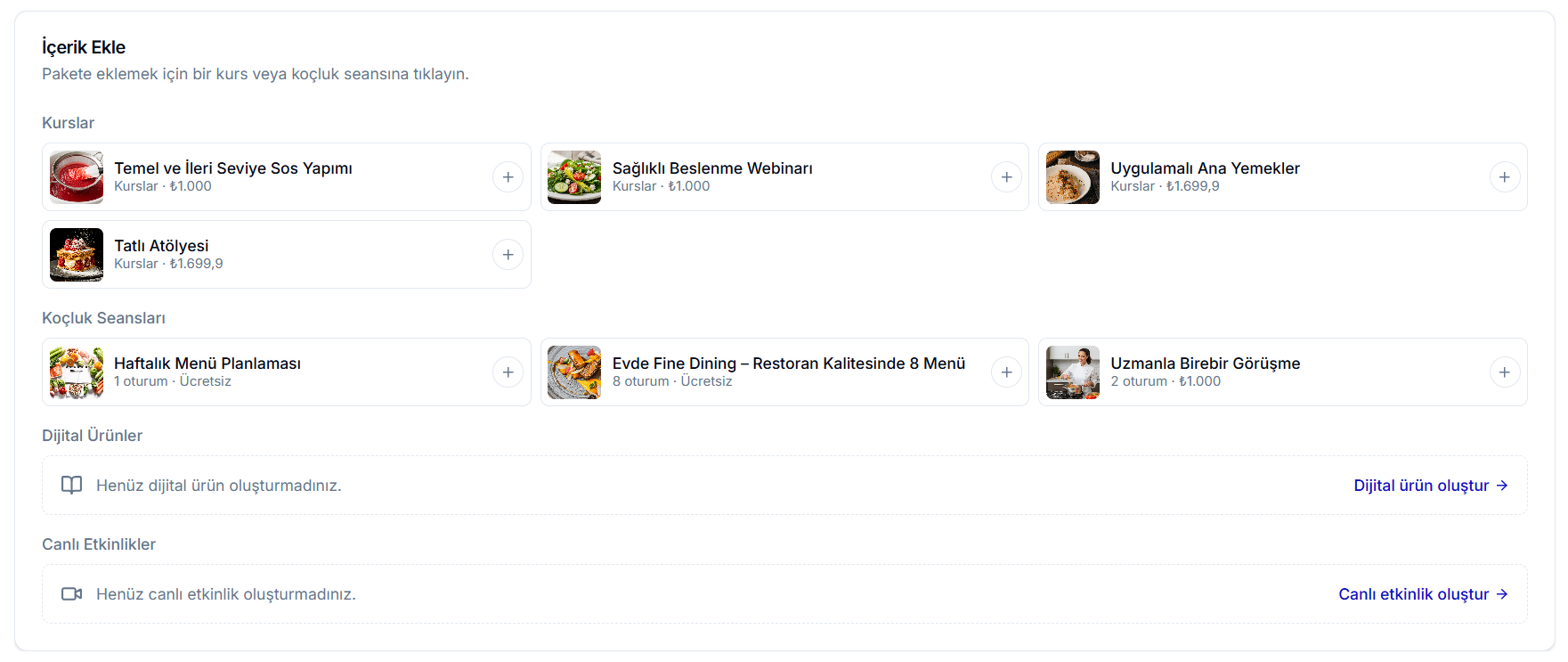Click the video camera icon in Canlı Etkinlikler
Viewport: 1568px width, 662px height.
click(x=71, y=593)
